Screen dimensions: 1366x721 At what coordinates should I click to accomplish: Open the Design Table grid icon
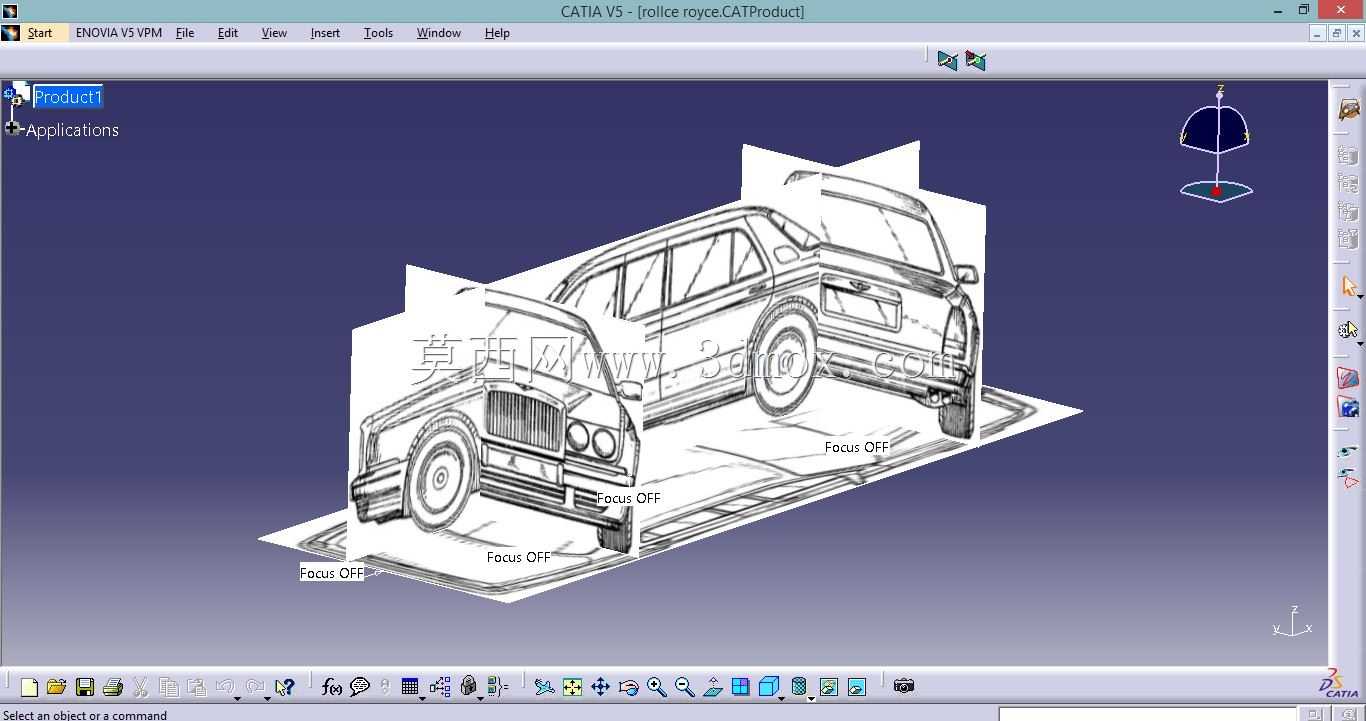pos(409,687)
